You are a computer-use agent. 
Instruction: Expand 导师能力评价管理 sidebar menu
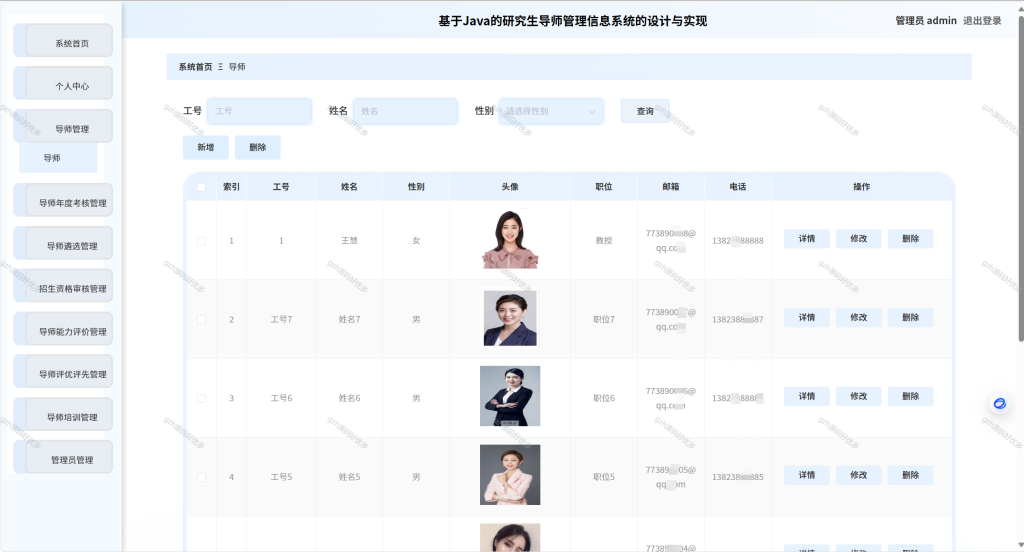(69, 329)
